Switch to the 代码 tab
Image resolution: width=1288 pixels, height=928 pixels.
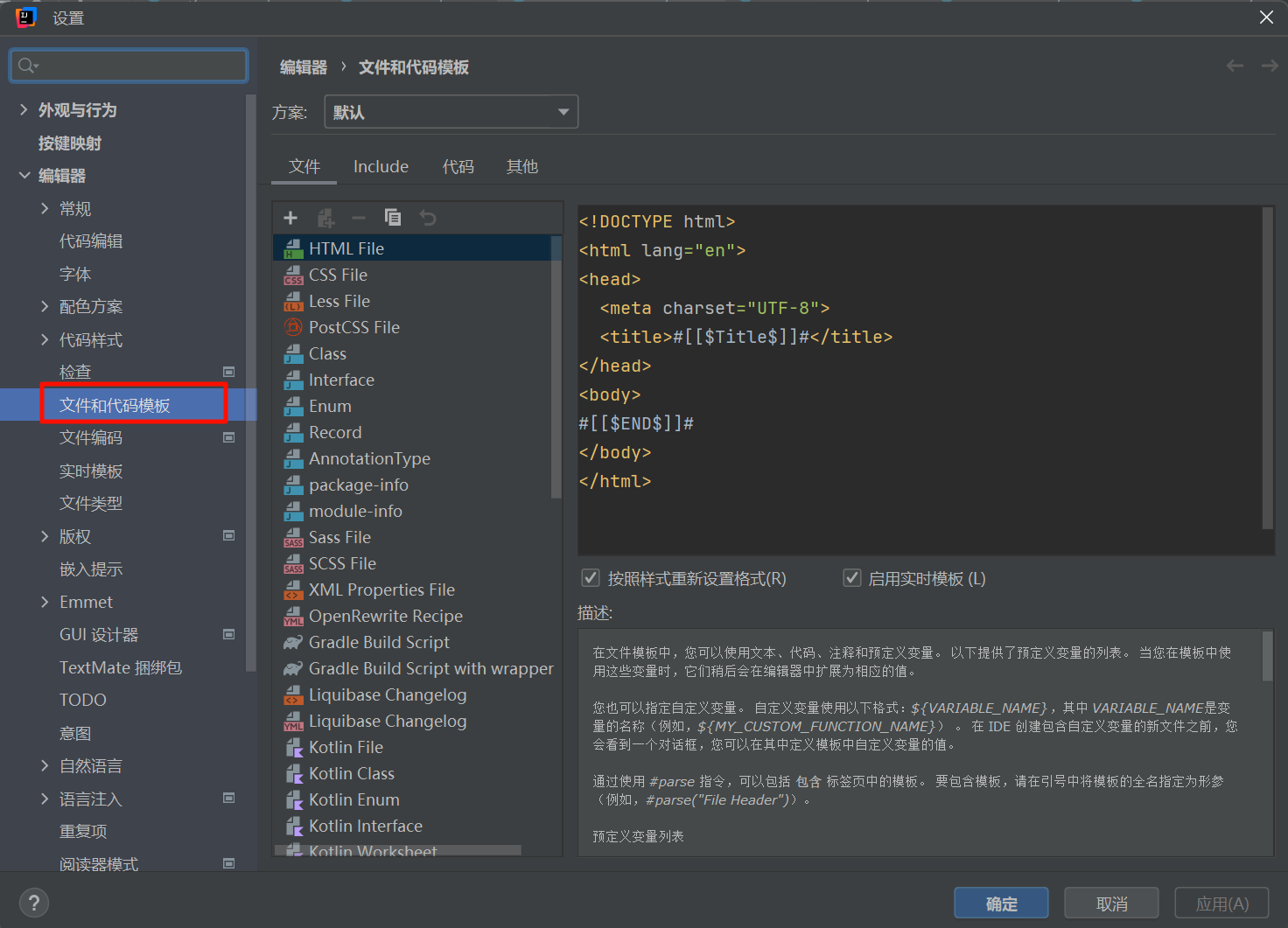458,166
